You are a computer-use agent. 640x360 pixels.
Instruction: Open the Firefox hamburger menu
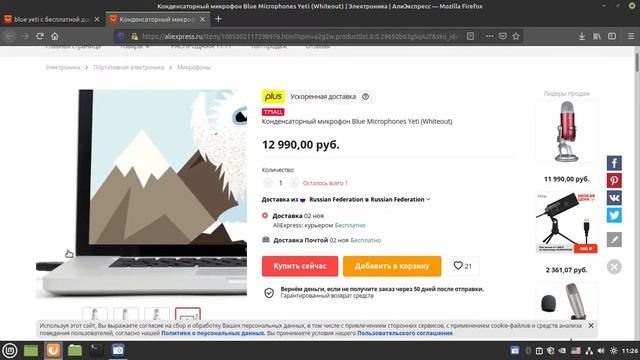click(631, 36)
